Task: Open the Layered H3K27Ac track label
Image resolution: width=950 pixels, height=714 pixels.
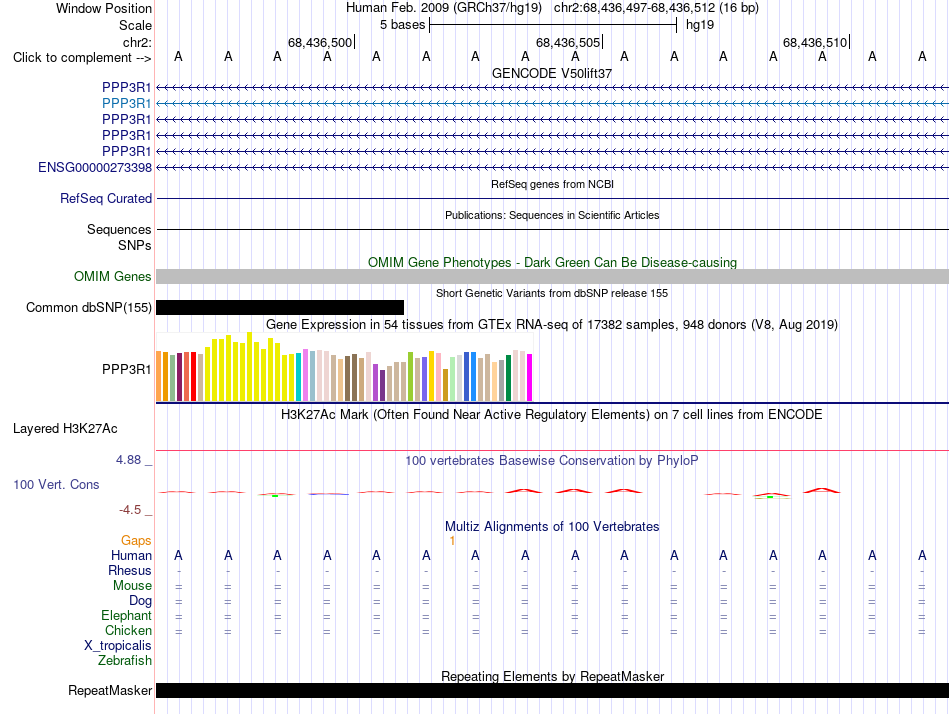Action: [x=65, y=429]
